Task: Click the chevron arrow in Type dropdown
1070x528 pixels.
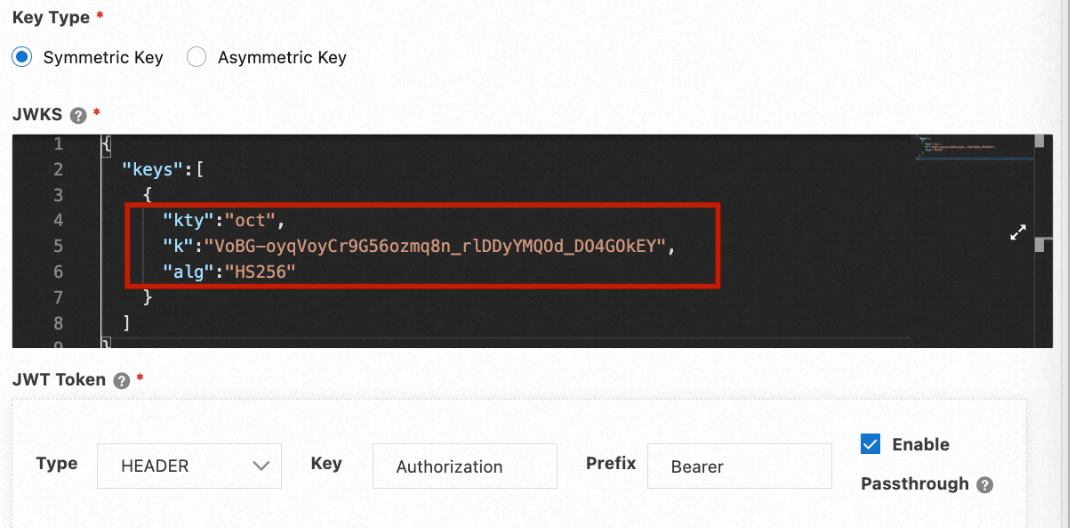Action: tap(261, 466)
